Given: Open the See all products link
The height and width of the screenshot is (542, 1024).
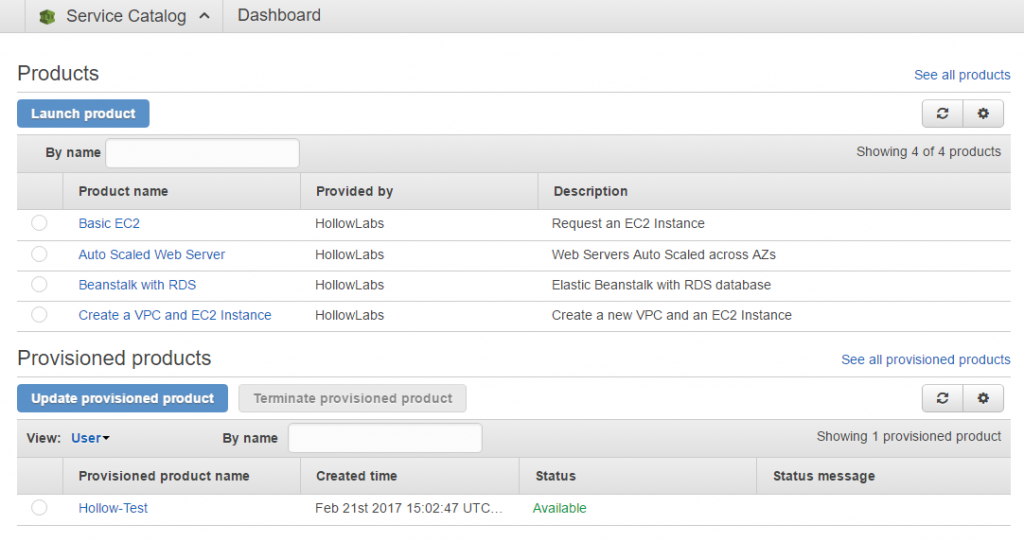Looking at the screenshot, I should point(962,75).
